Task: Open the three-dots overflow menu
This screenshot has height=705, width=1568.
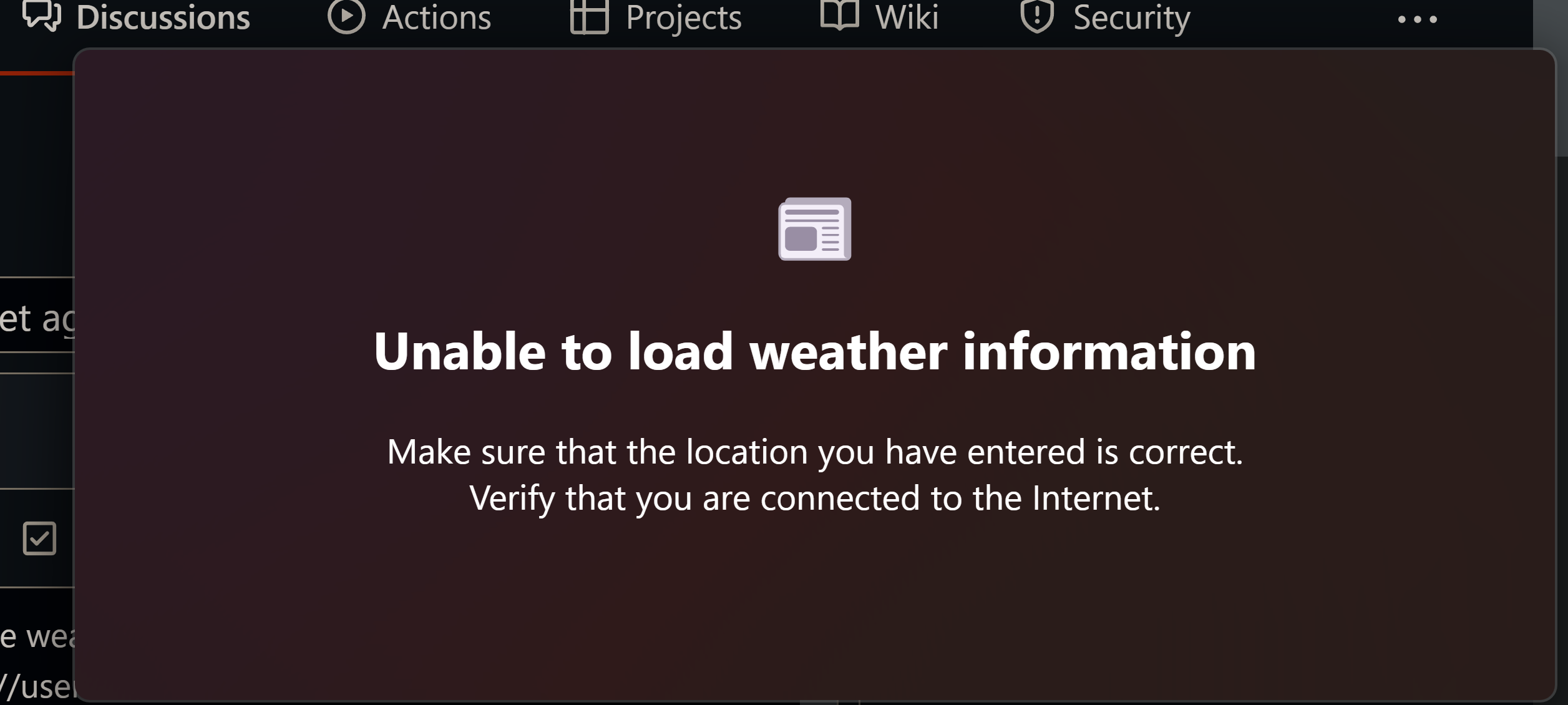Action: (1417, 19)
